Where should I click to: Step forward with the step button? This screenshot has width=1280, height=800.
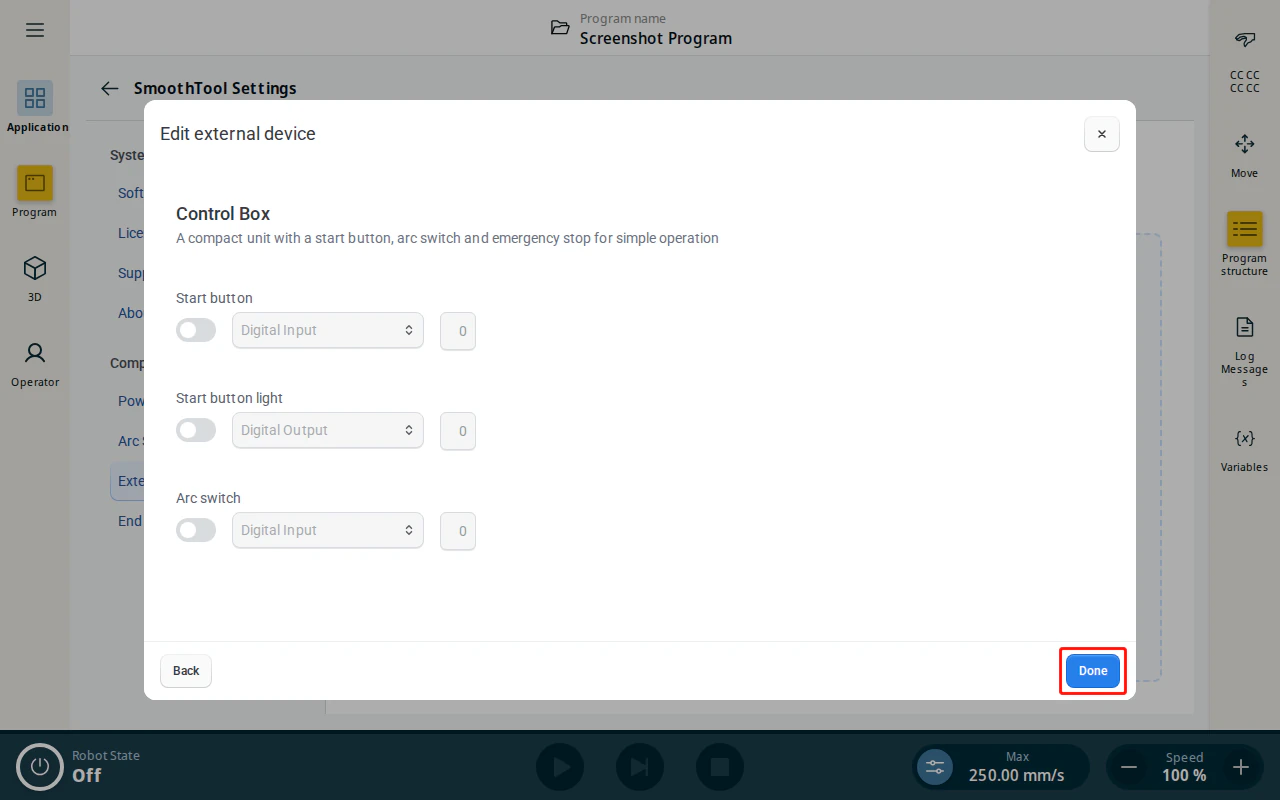(640, 767)
